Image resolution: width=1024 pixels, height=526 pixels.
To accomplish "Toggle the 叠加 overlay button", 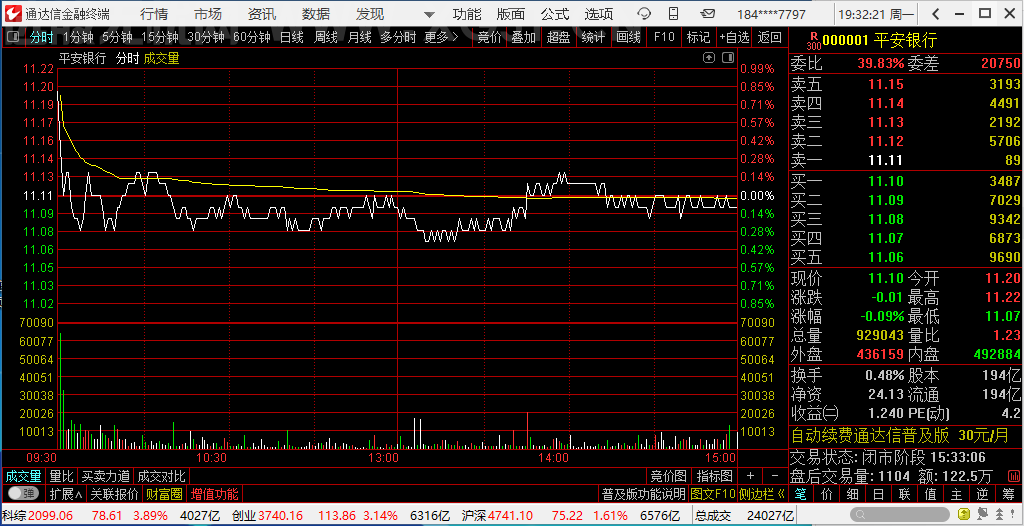I will pyautogui.click(x=523, y=37).
